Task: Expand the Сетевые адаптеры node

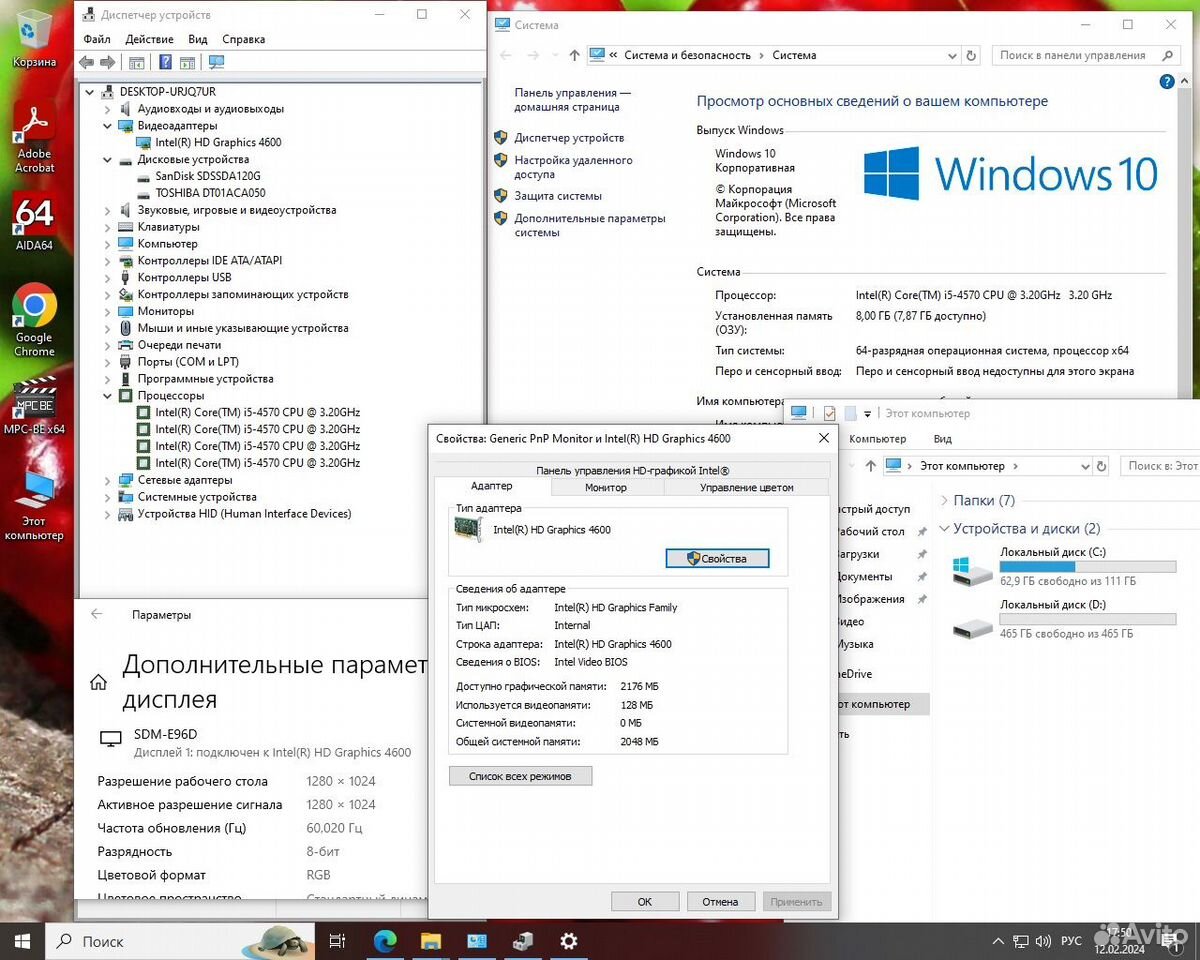Action: pyautogui.click(x=107, y=480)
